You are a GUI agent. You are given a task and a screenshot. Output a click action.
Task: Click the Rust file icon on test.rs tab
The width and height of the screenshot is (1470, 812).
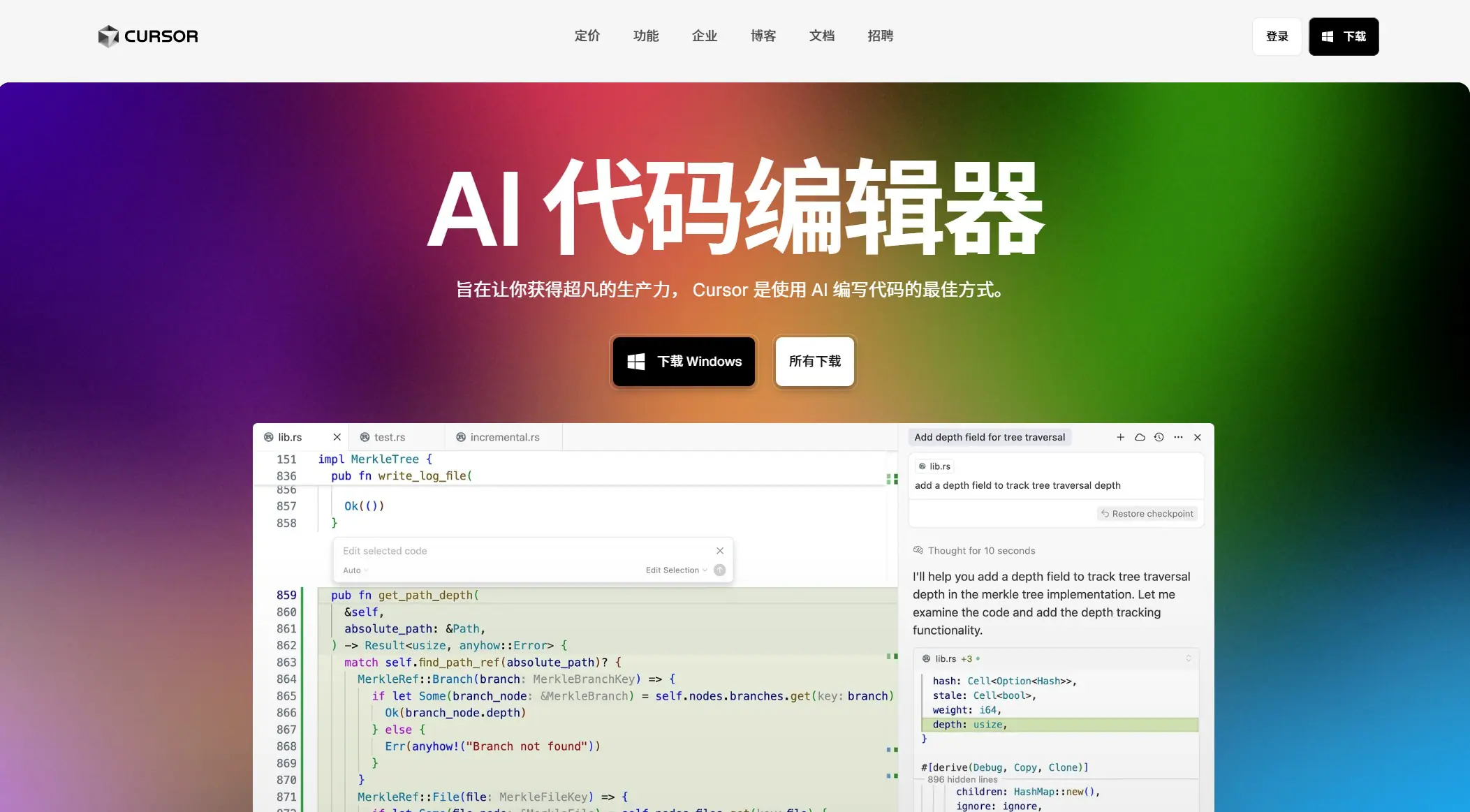(x=365, y=437)
